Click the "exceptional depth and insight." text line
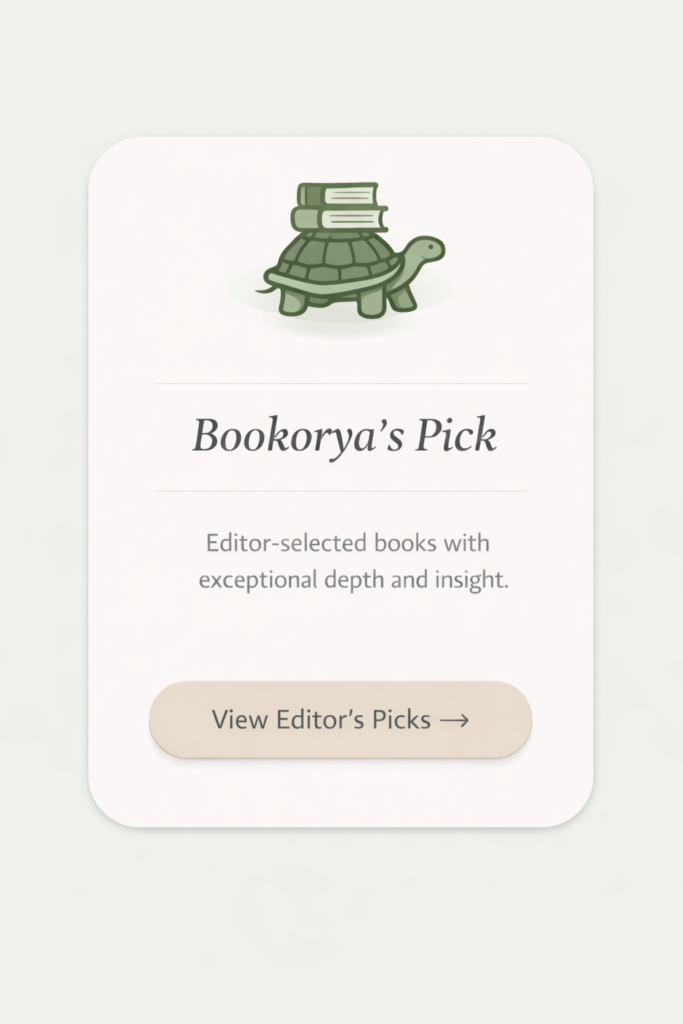 (x=353, y=580)
